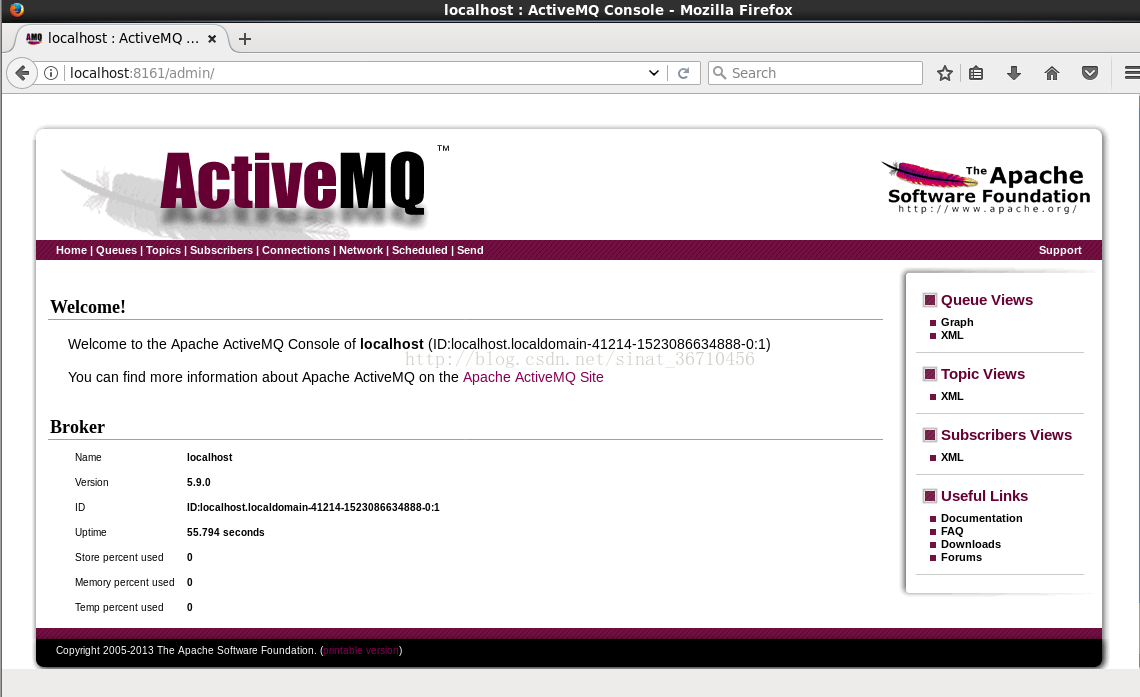Open the printable version of the page
Image resolution: width=1140 pixels, height=697 pixels.
[360, 650]
